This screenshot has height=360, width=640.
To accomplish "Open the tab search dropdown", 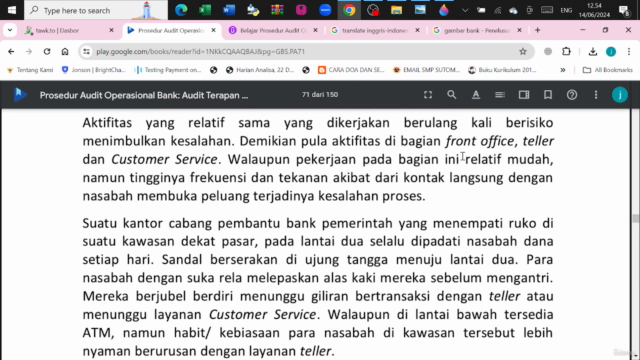I will tap(10, 30).
